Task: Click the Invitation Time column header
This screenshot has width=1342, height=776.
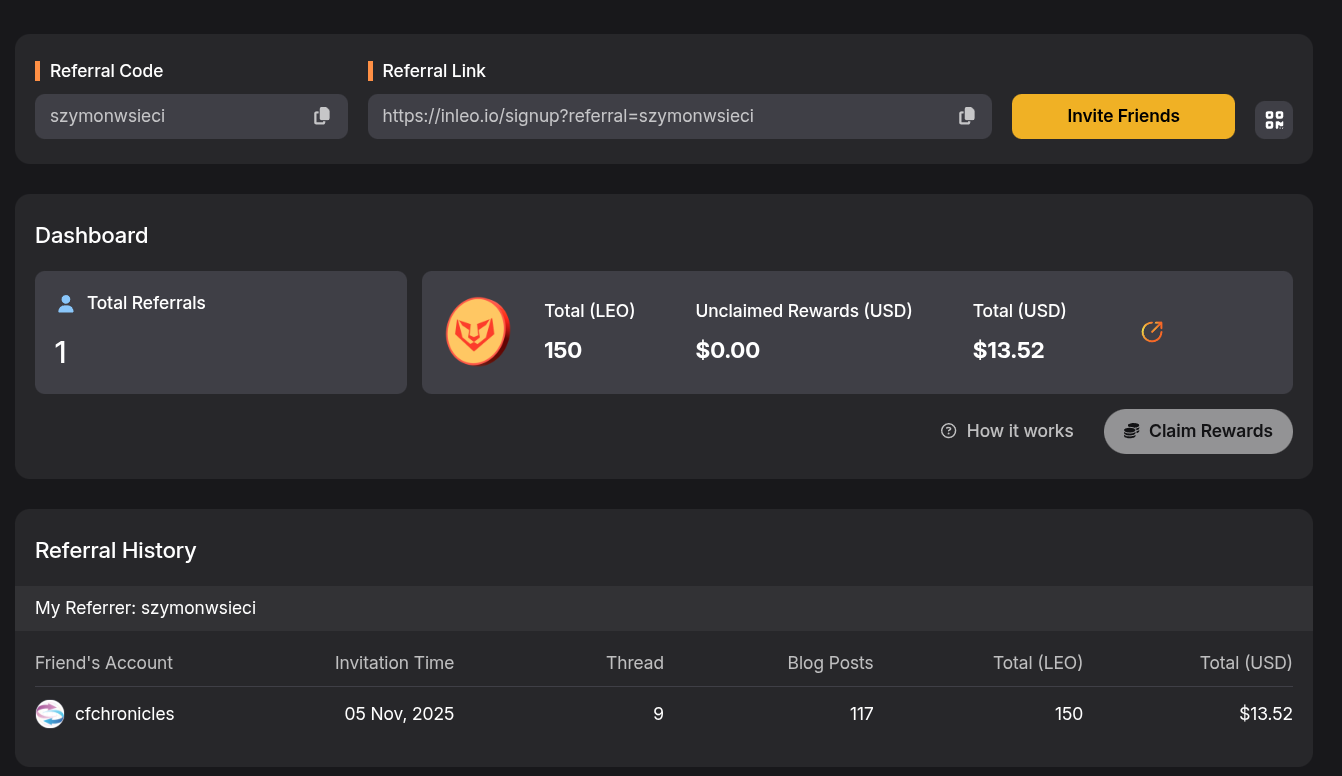Action: pos(394,663)
